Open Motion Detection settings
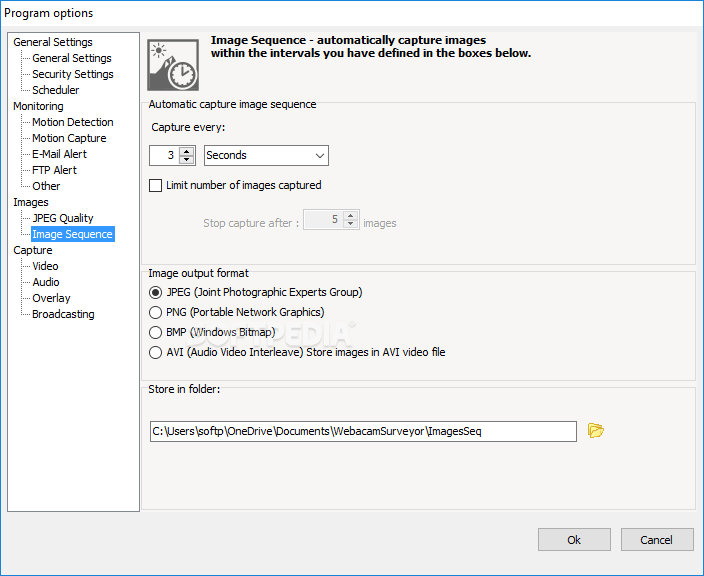704x576 pixels. pos(73,122)
